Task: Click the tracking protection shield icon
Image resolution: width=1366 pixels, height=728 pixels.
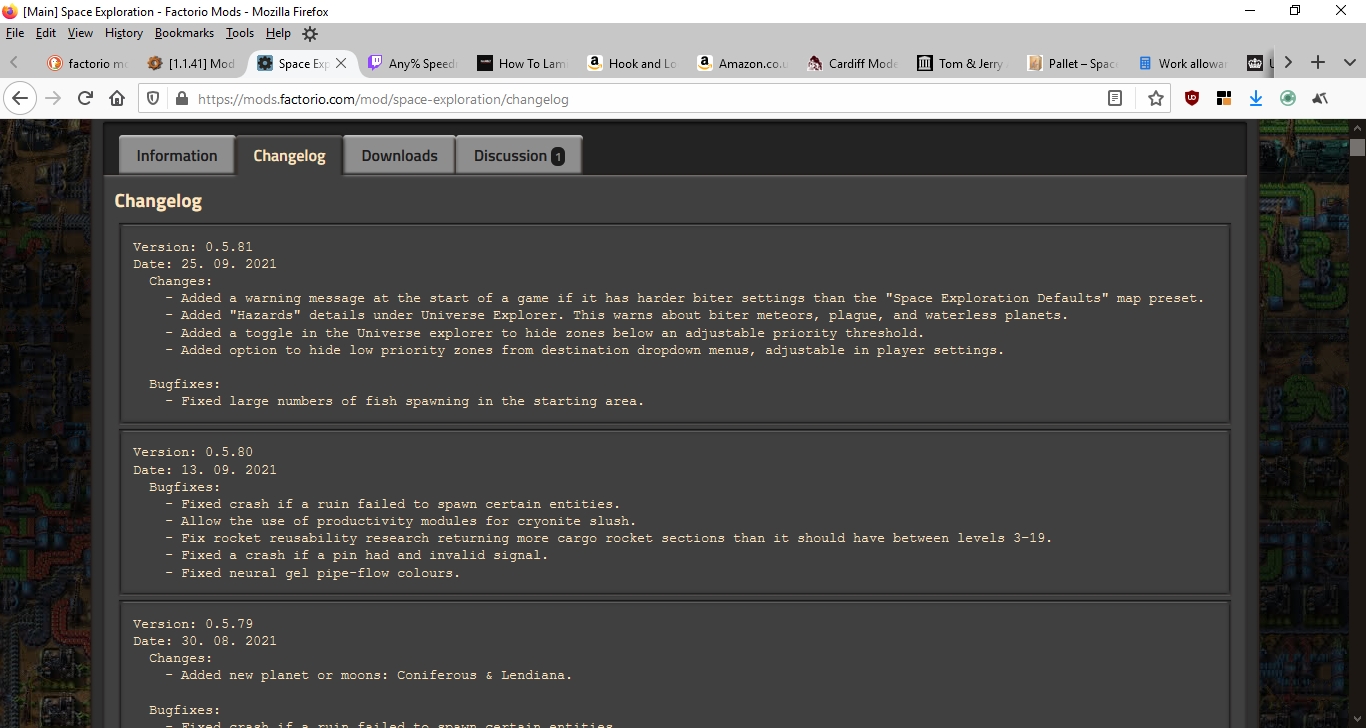Action: 153,98
